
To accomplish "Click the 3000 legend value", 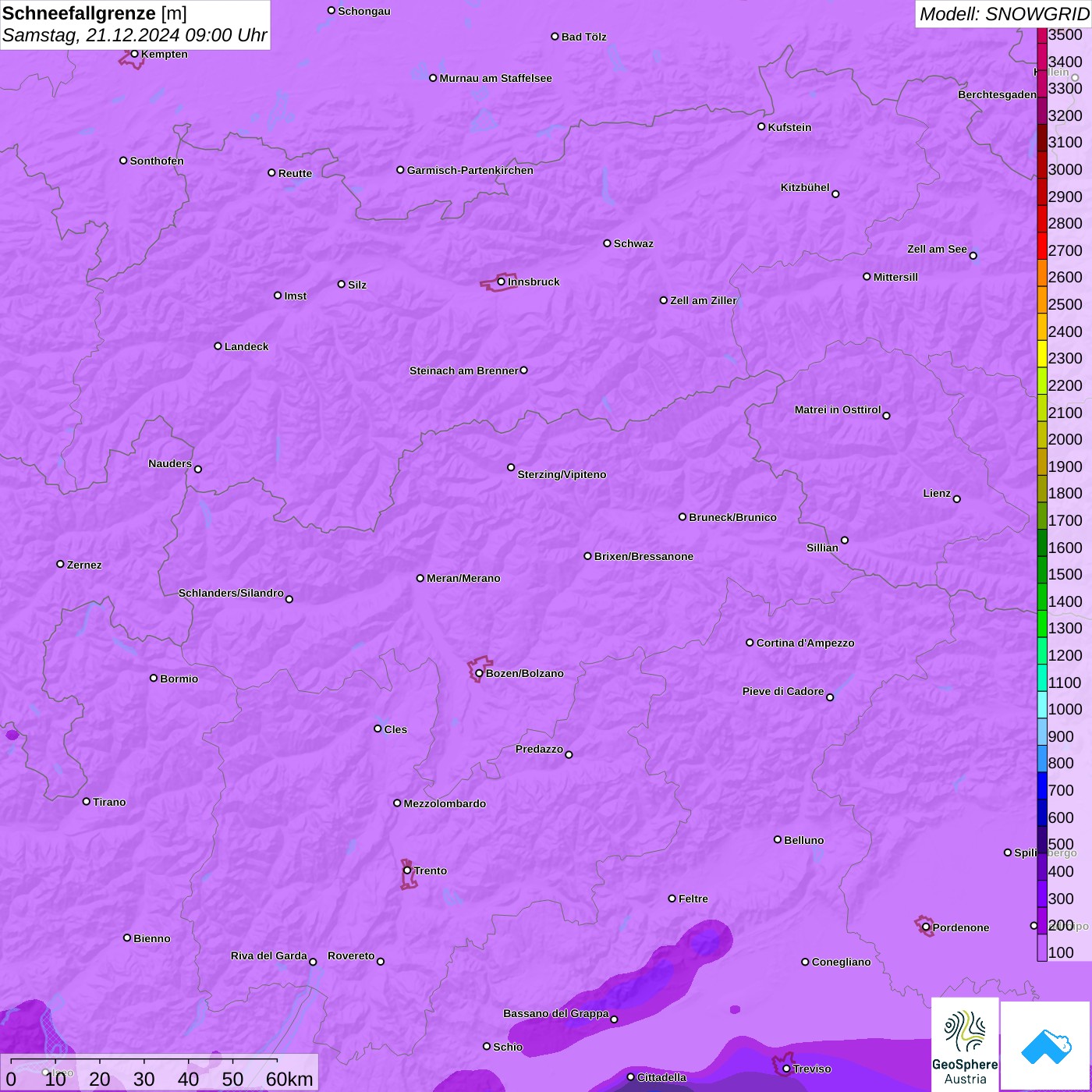I will click(1065, 169).
